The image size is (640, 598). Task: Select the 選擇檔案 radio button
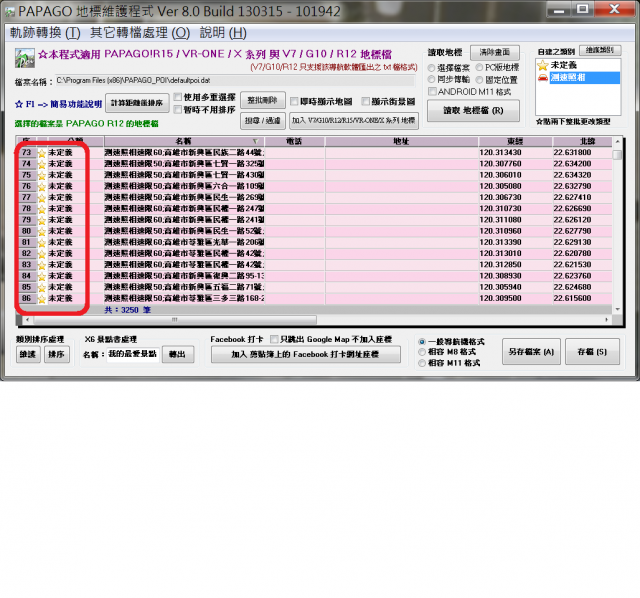(431, 68)
